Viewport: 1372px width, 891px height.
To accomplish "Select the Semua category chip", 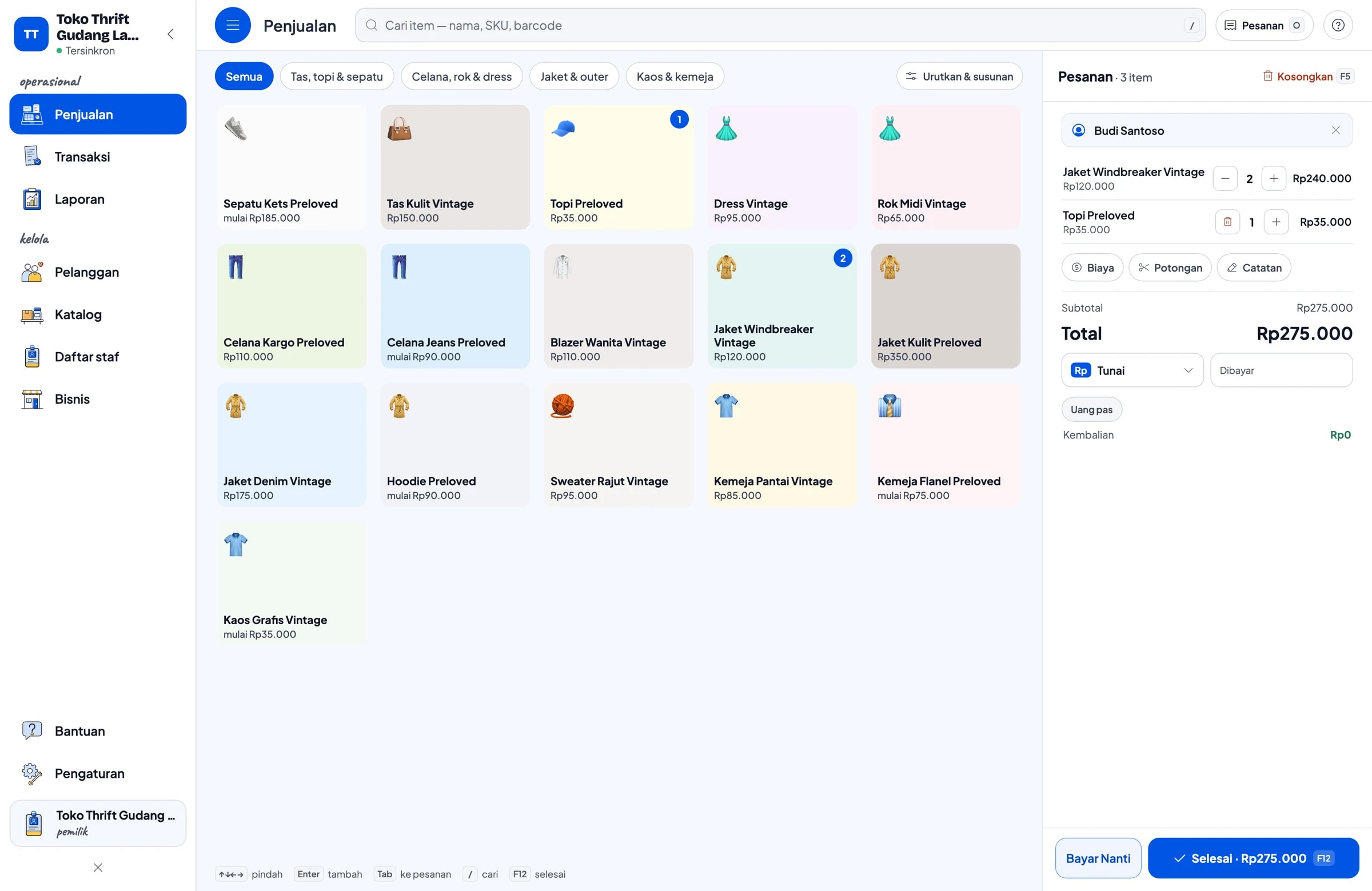I will 244,76.
